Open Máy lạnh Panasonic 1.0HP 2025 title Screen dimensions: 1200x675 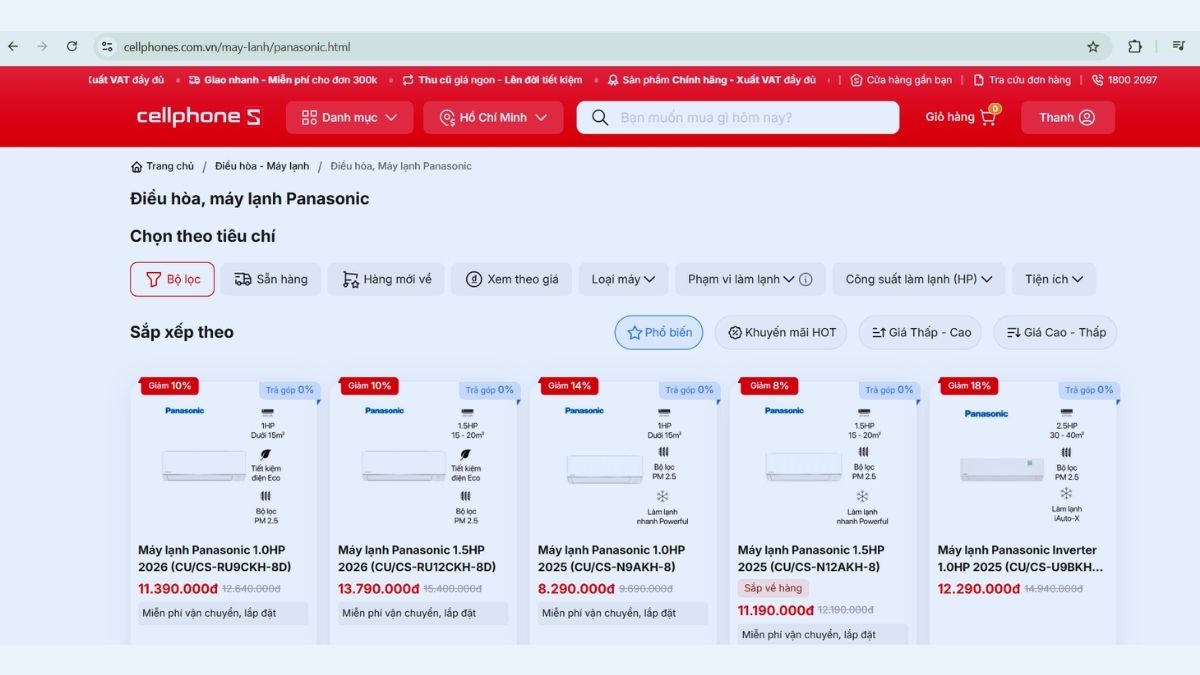click(x=611, y=558)
